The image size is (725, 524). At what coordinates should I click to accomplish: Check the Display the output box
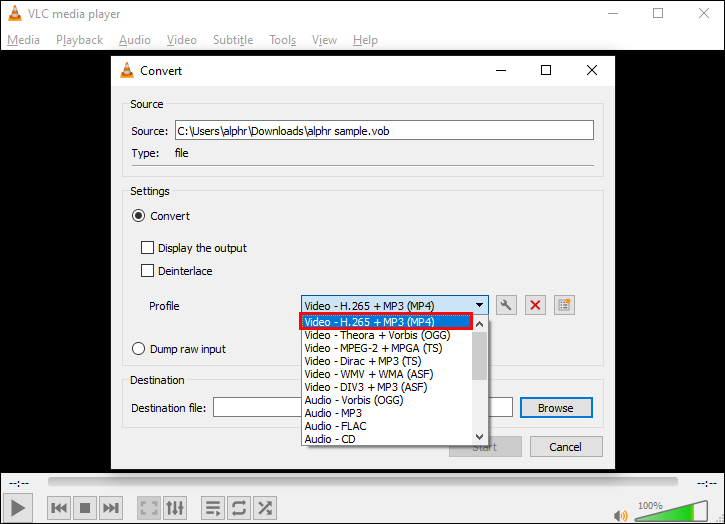pyautogui.click(x=147, y=247)
